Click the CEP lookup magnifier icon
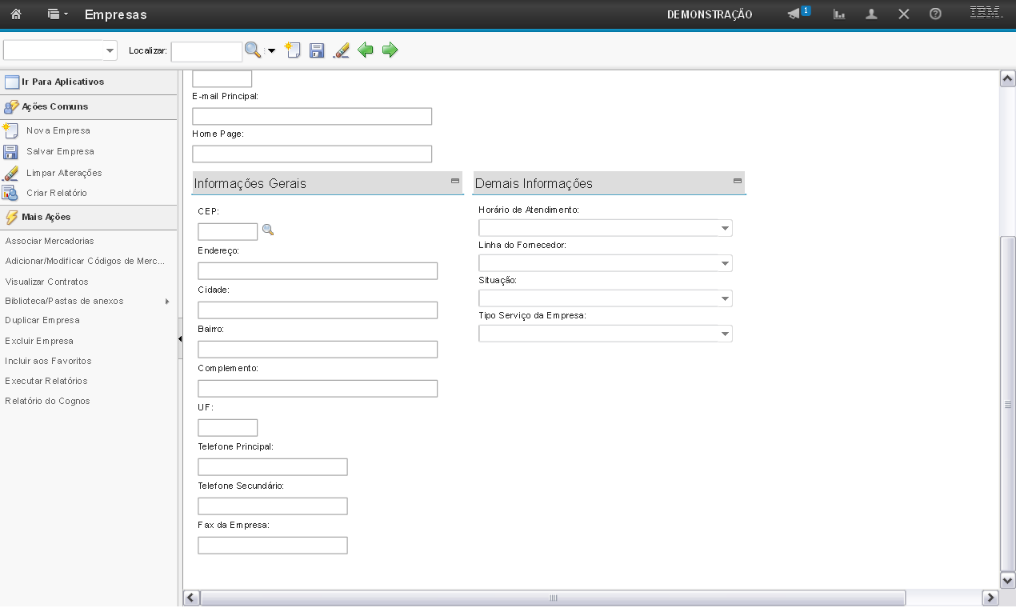 pyautogui.click(x=267, y=230)
